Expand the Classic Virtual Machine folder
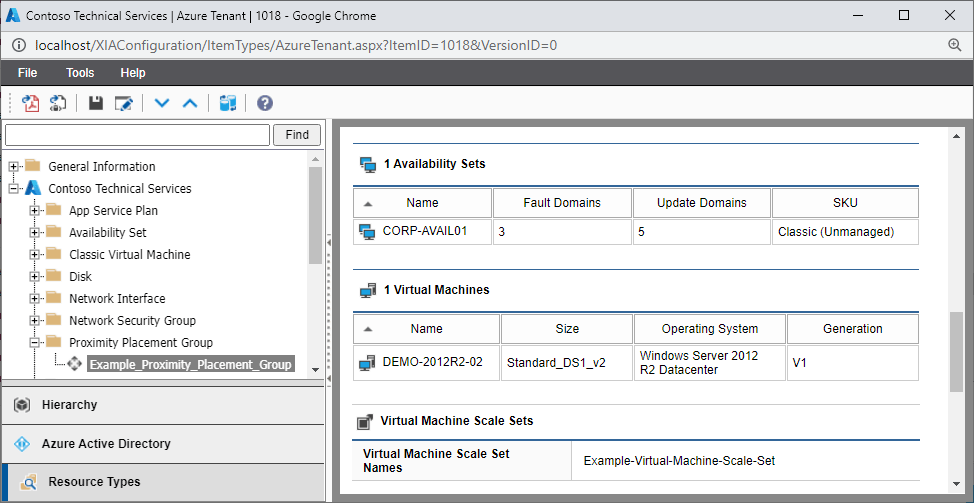The height and width of the screenshot is (503, 974). pyautogui.click(x=35, y=255)
